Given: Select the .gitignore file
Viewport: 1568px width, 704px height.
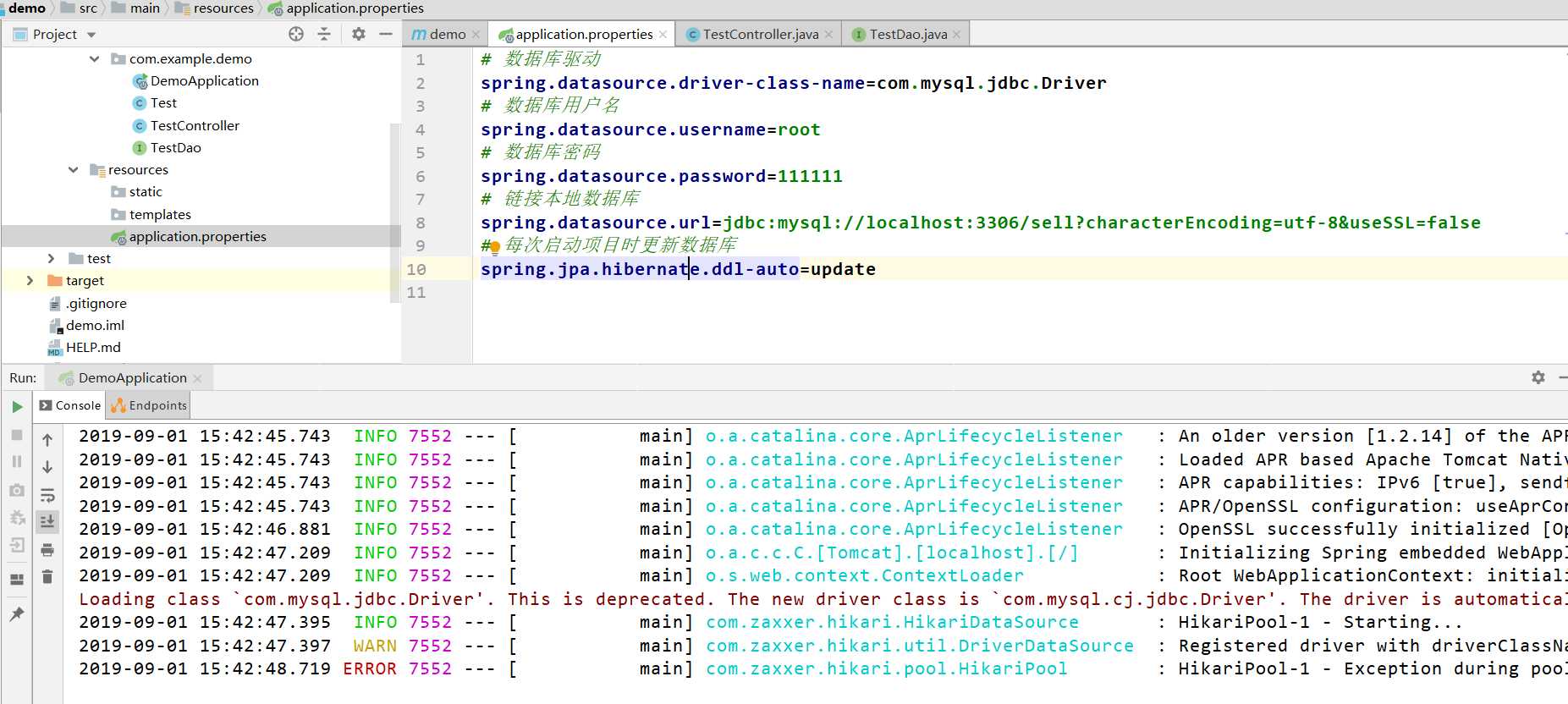Looking at the screenshot, I should [x=87, y=303].
